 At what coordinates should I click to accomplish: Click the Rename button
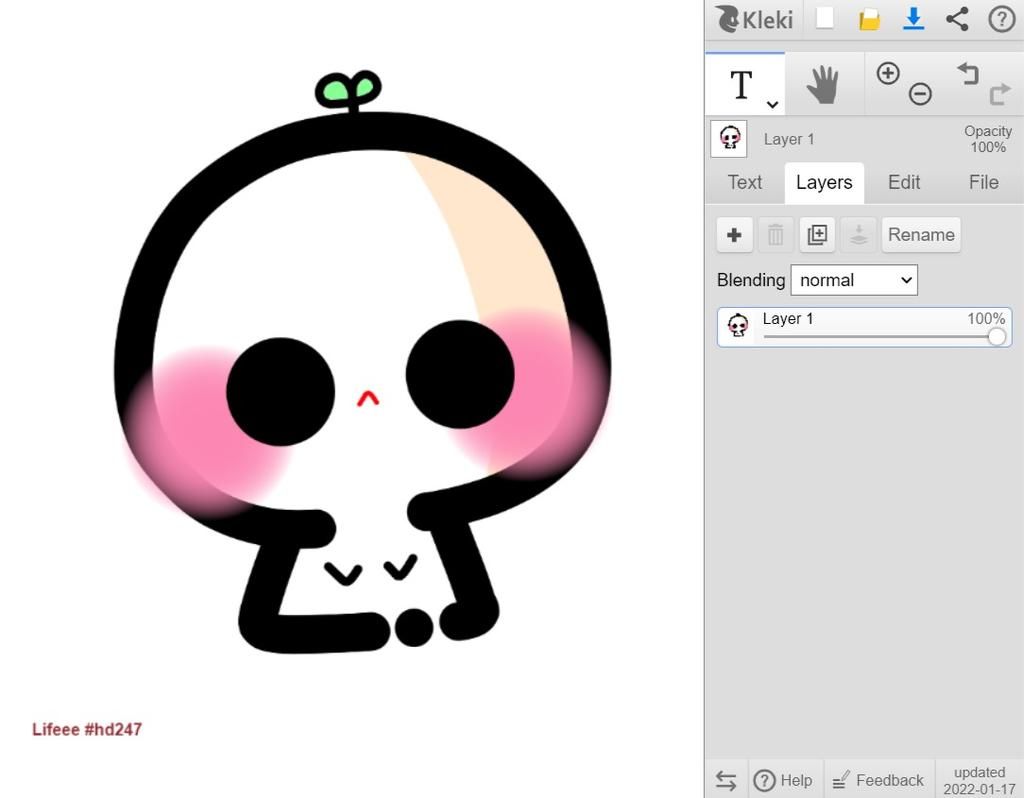pyautogui.click(x=921, y=234)
